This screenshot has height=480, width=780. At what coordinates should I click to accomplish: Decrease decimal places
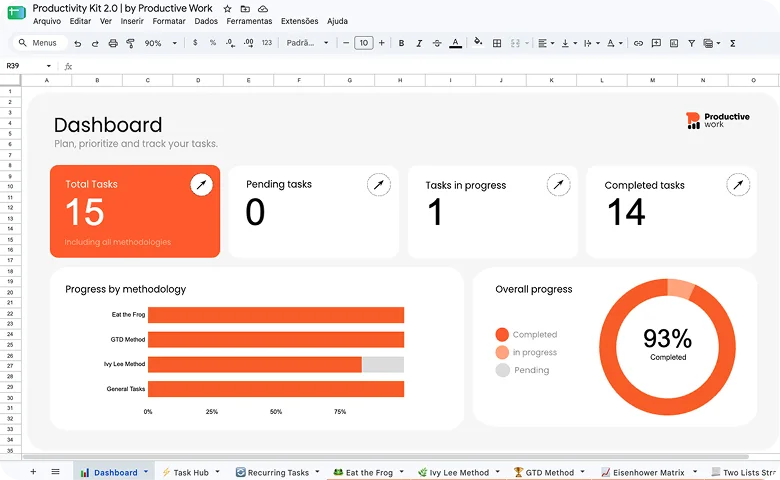tap(230, 43)
